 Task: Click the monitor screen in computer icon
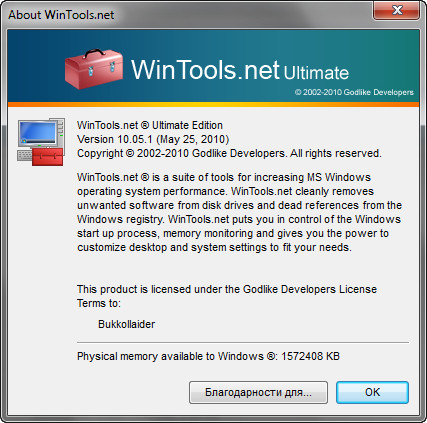(x=37, y=132)
